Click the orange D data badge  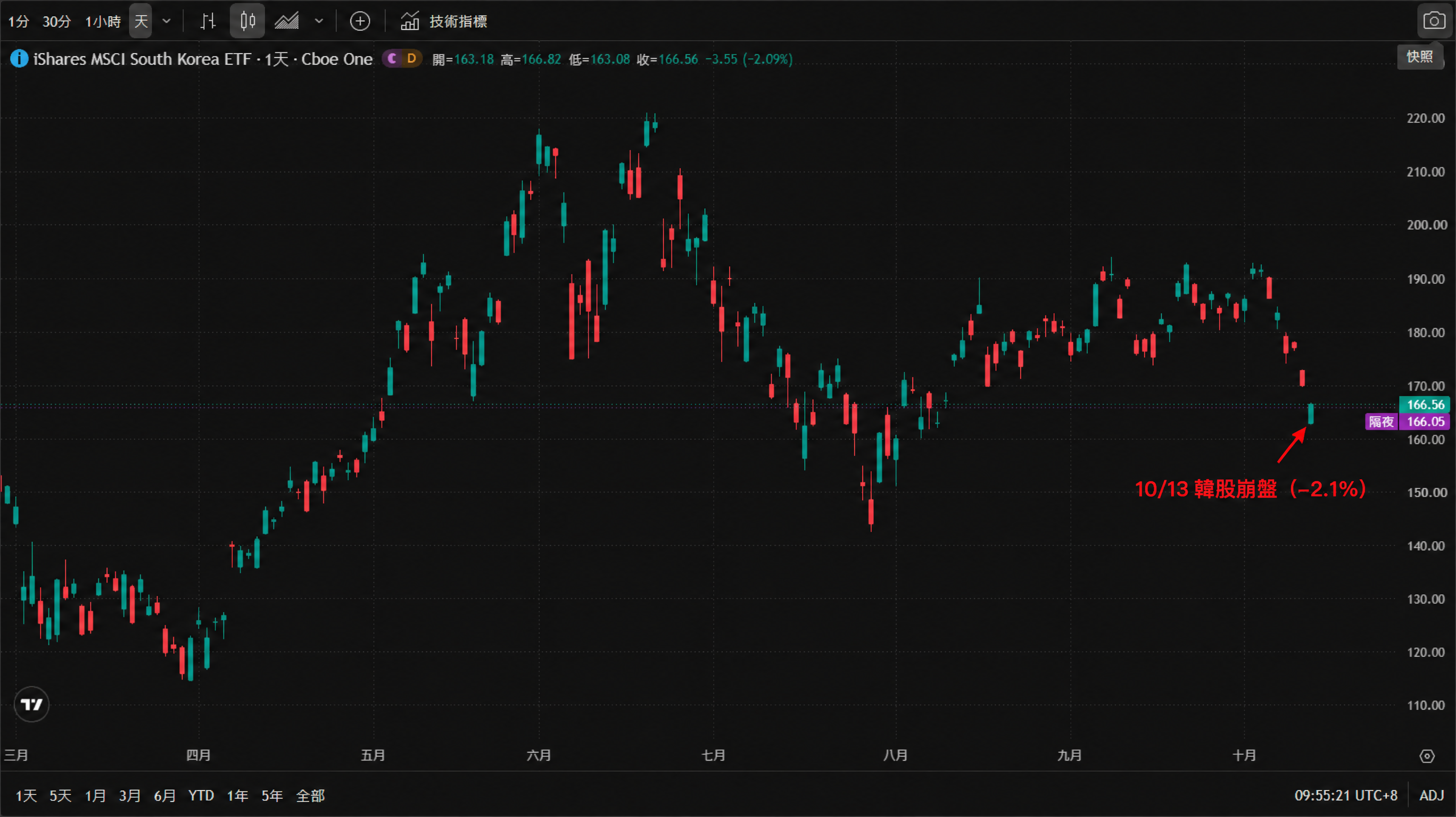click(411, 59)
